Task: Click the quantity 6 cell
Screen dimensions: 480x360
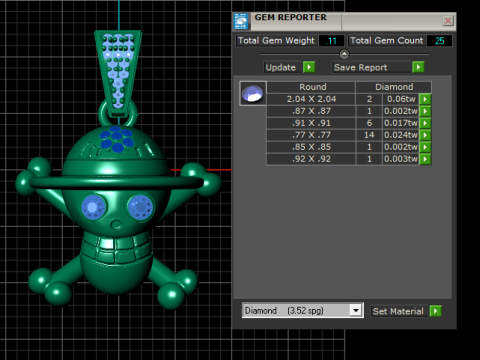Action: [369, 123]
